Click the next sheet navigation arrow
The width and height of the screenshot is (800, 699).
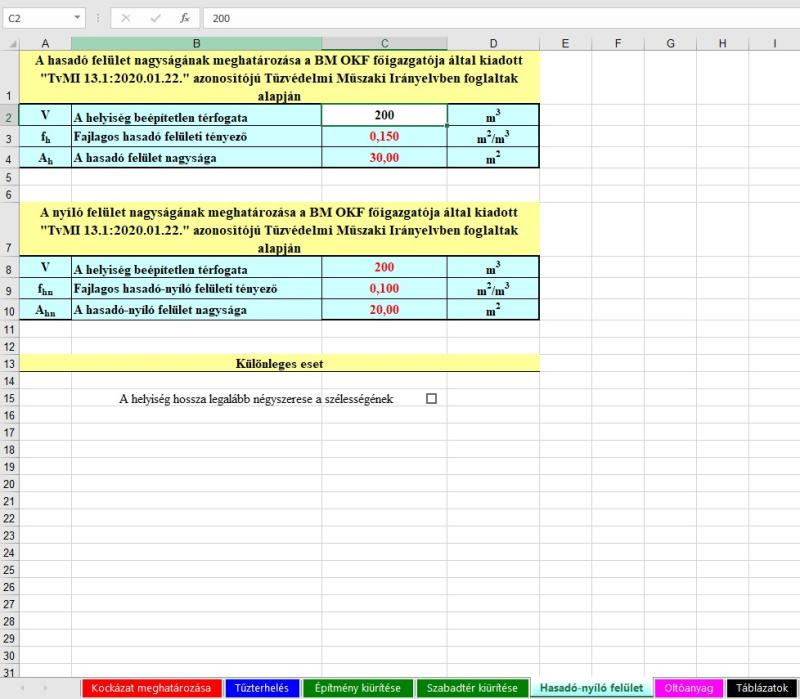(45, 688)
